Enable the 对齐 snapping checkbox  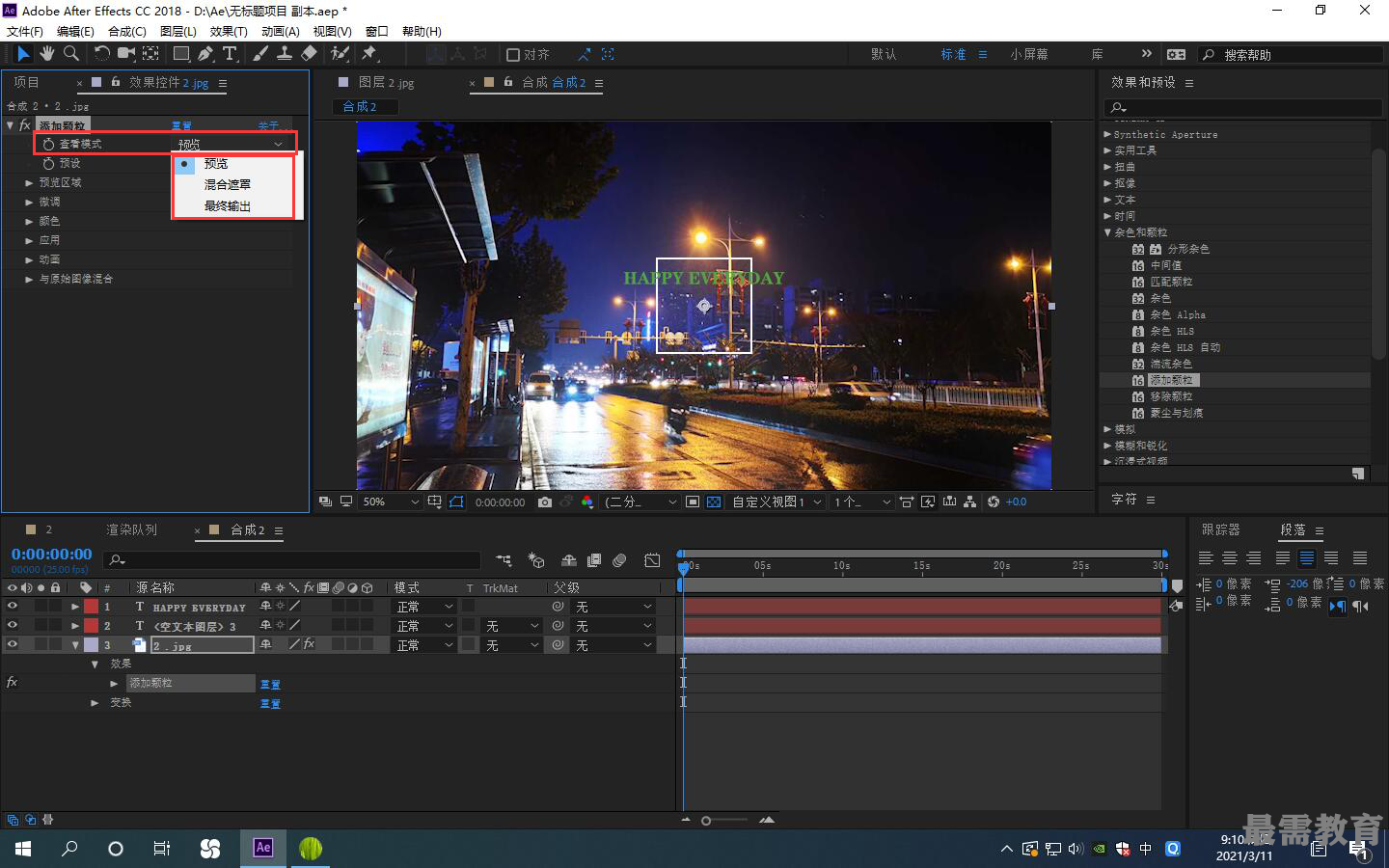coord(513,55)
